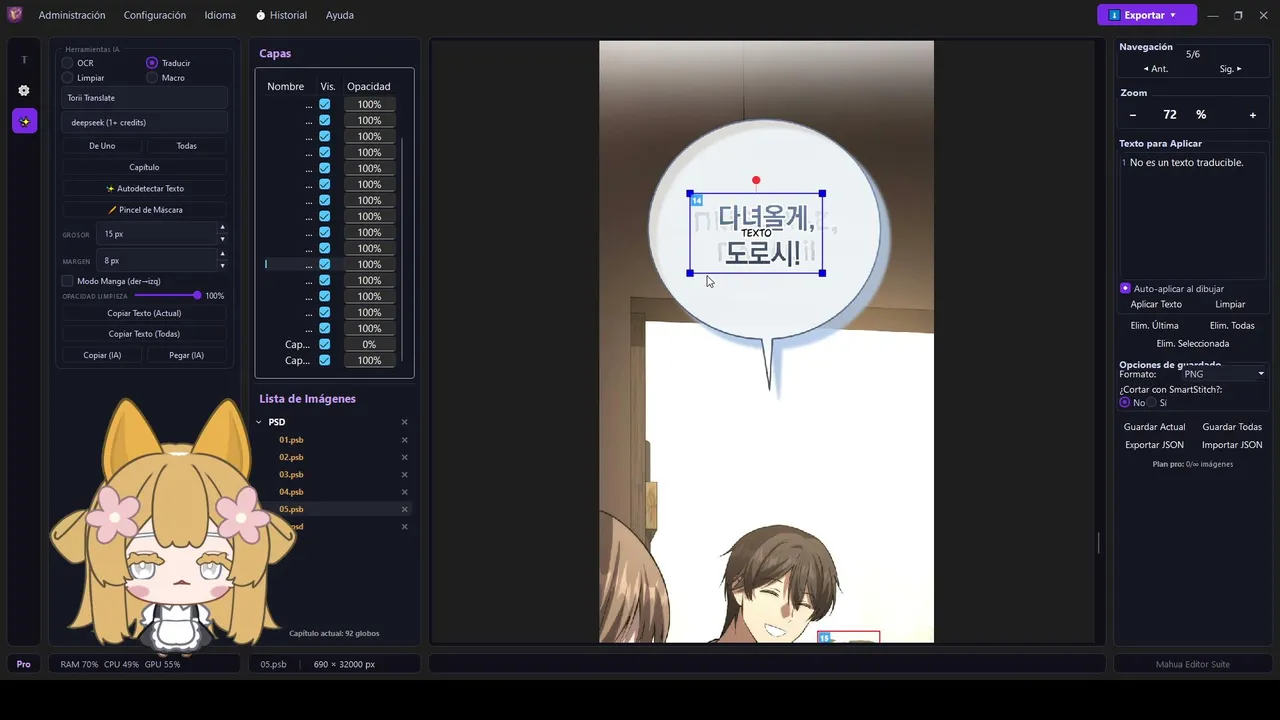Image resolution: width=1280 pixels, height=720 pixels.
Task: Select the Limpiar radio option in Herramientas IA
Action: point(67,77)
